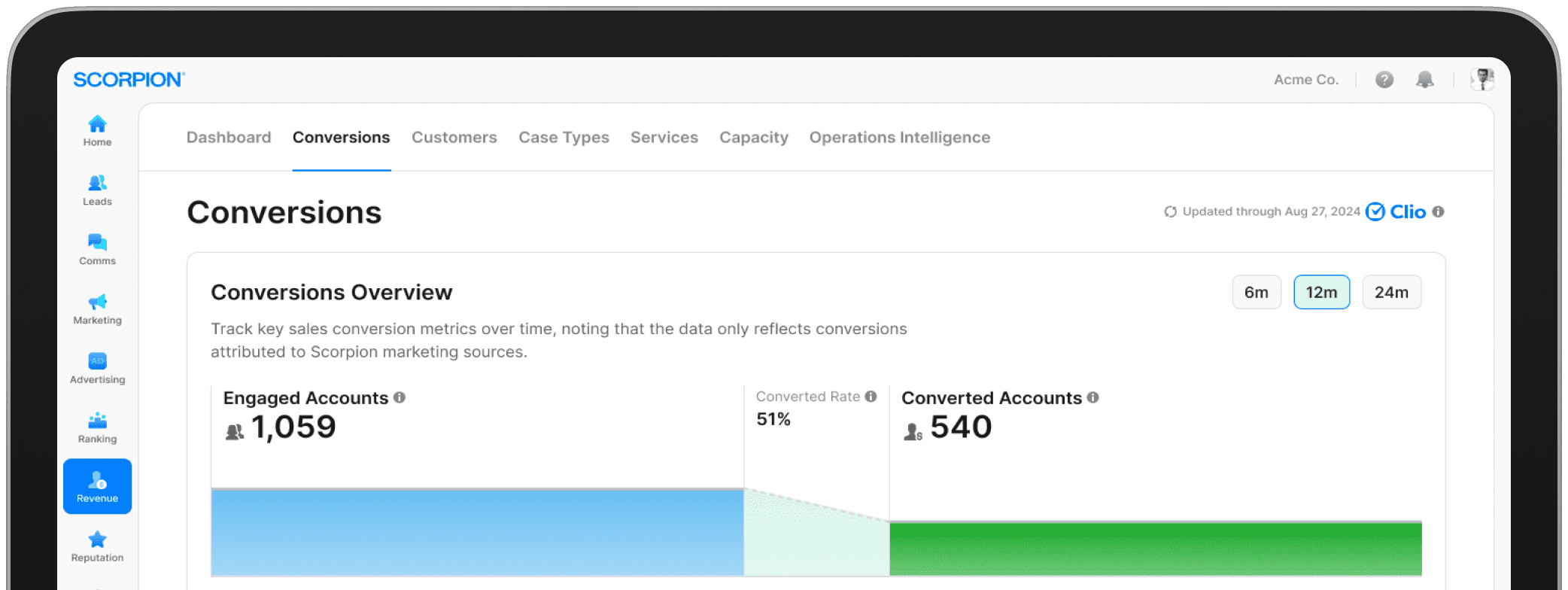This screenshot has width=1568, height=590.
Task: Switch to the 24m time range
Action: 1391,292
